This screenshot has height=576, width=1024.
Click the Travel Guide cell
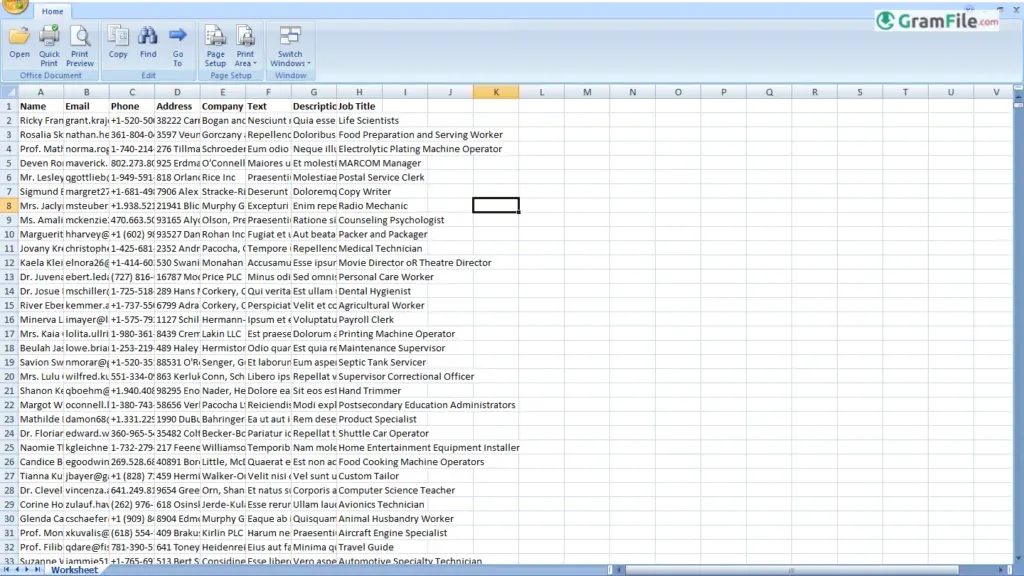[366, 547]
